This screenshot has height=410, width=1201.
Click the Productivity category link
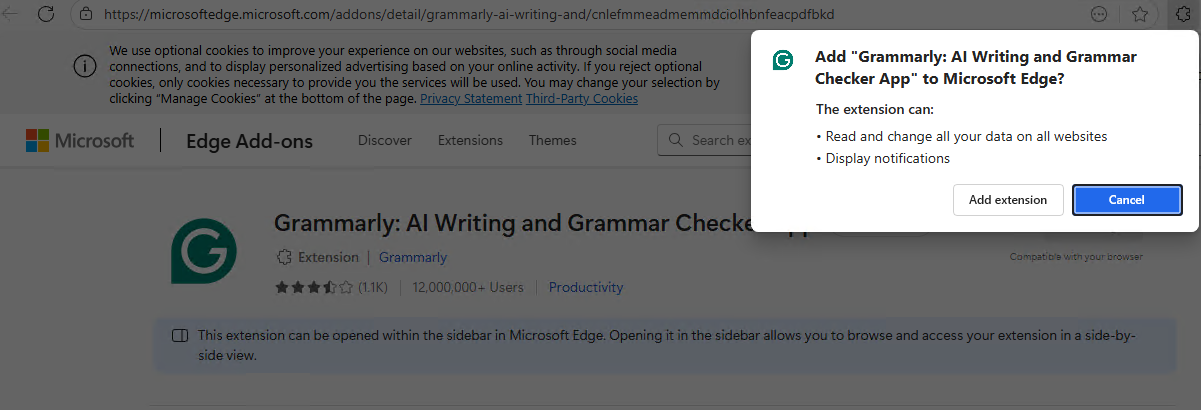point(585,287)
